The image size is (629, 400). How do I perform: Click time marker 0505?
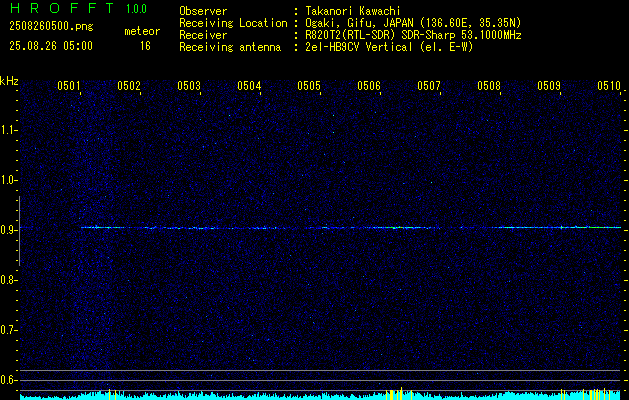click(309, 85)
